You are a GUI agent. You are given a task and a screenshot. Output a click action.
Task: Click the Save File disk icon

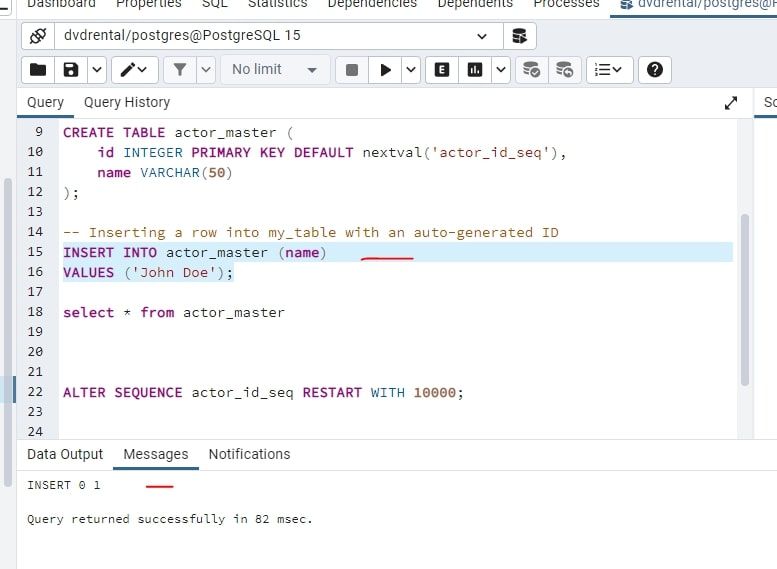click(71, 69)
